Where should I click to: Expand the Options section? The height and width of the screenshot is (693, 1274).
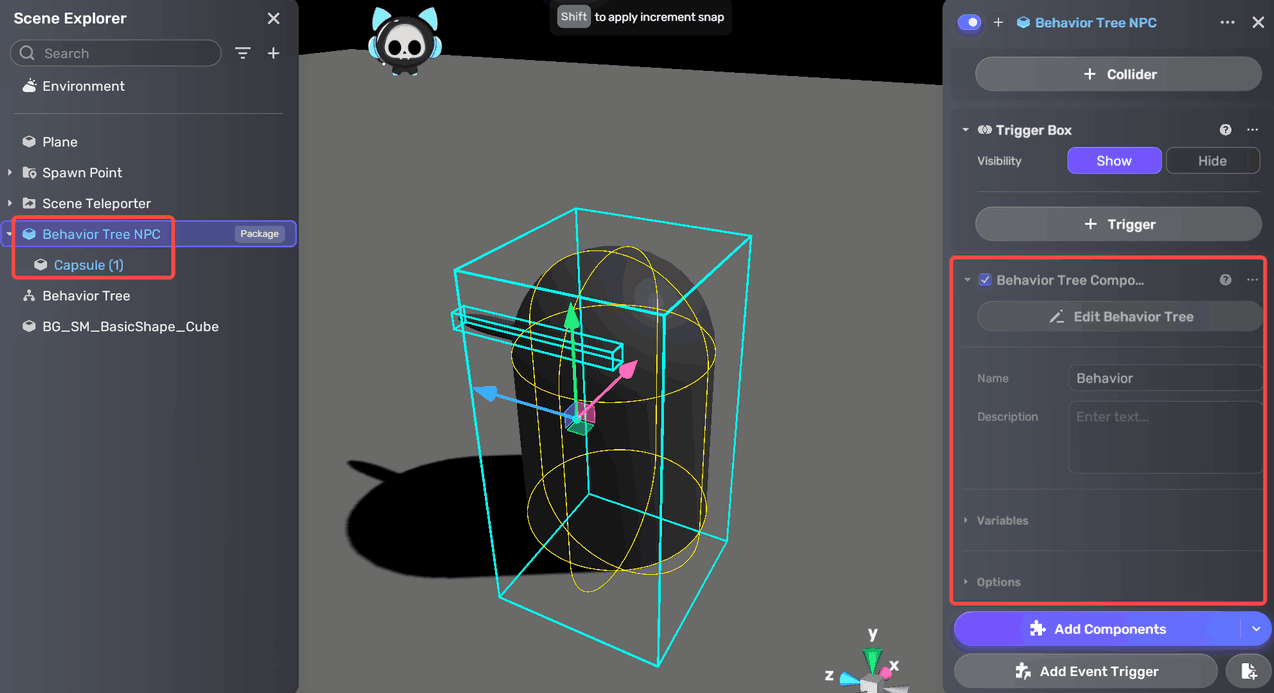pos(998,582)
